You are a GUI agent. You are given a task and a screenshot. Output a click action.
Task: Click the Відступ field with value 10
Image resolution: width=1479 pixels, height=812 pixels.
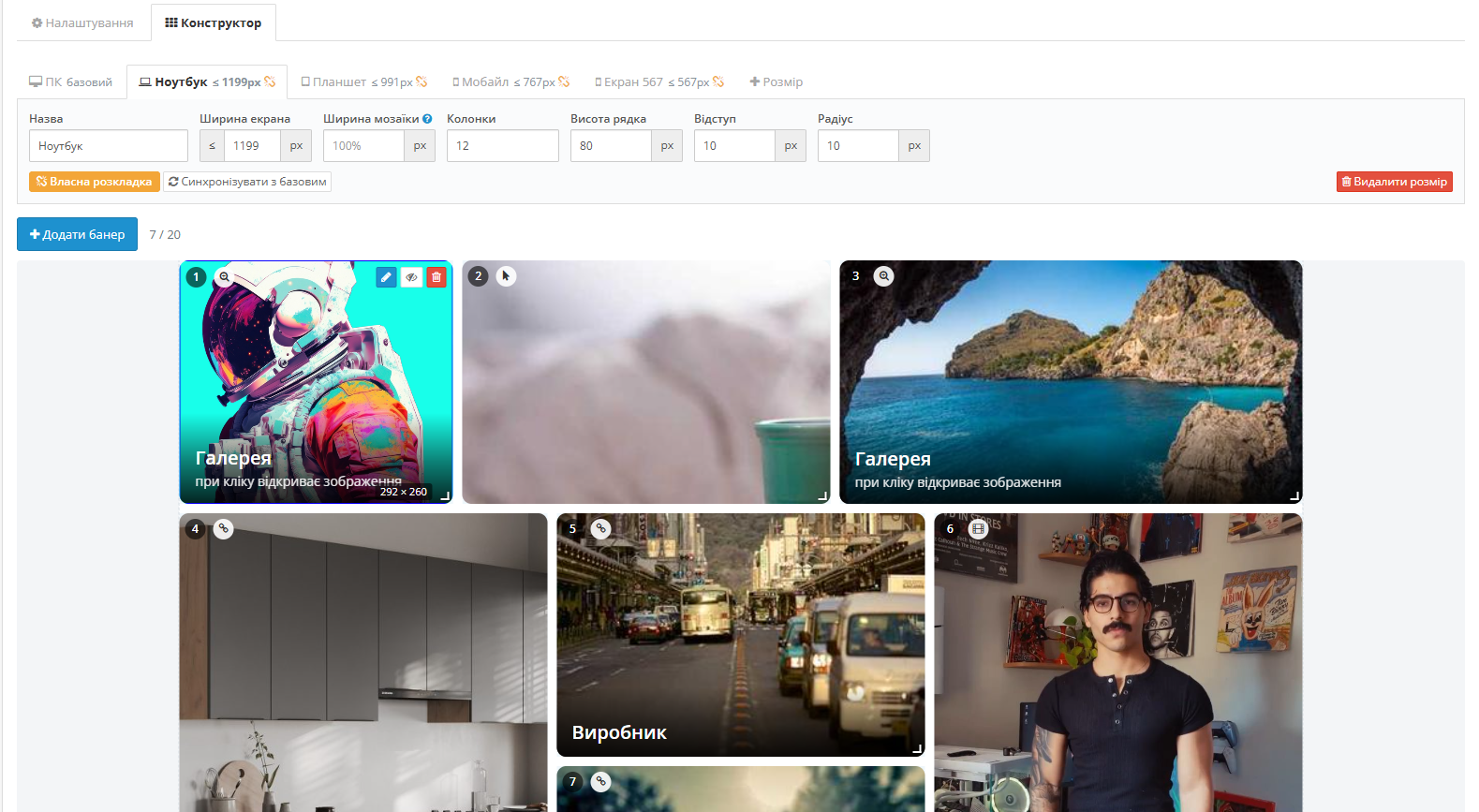pos(734,146)
